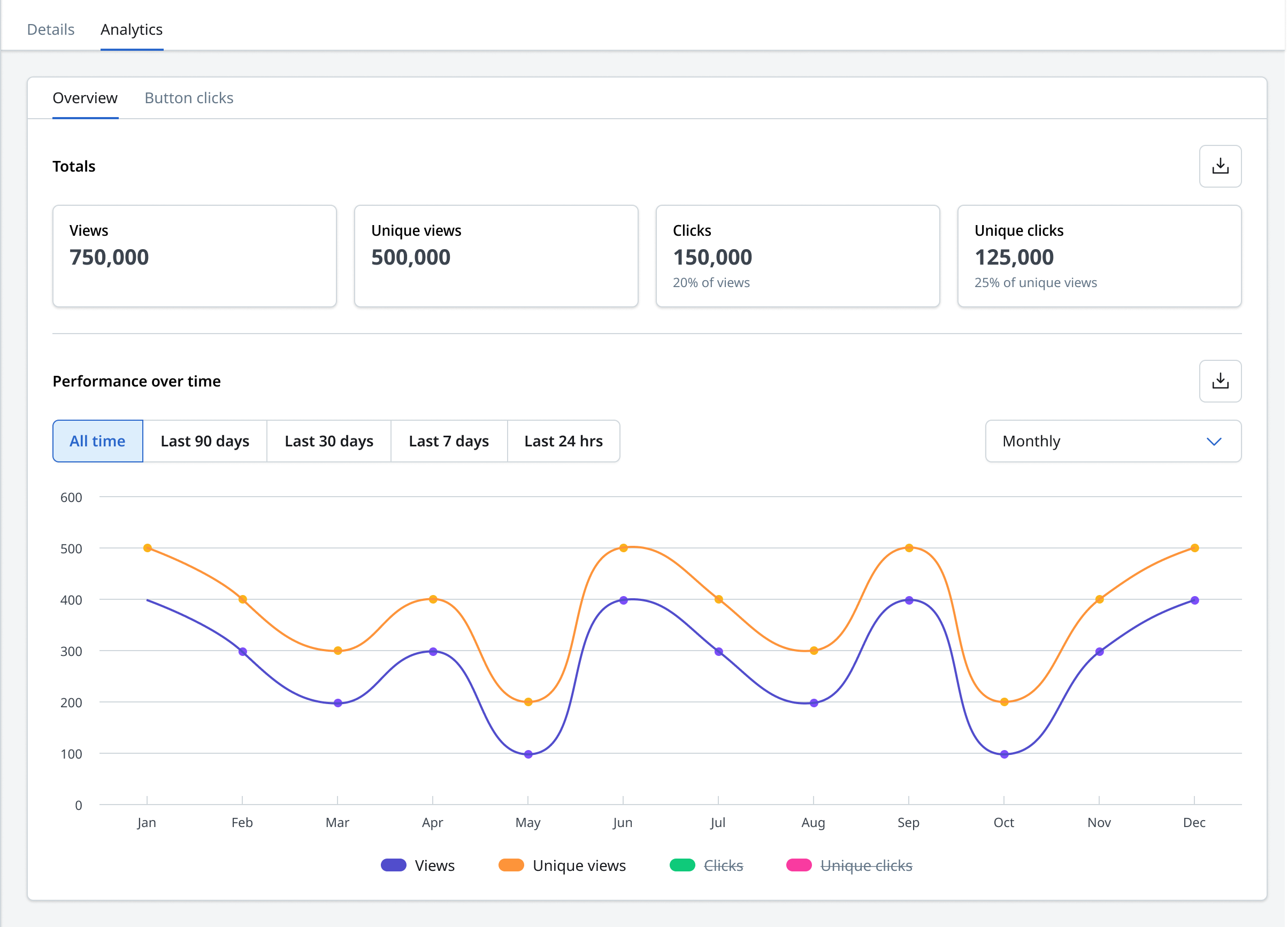
Task: Click the Views data point for Jun
Action: [624, 600]
